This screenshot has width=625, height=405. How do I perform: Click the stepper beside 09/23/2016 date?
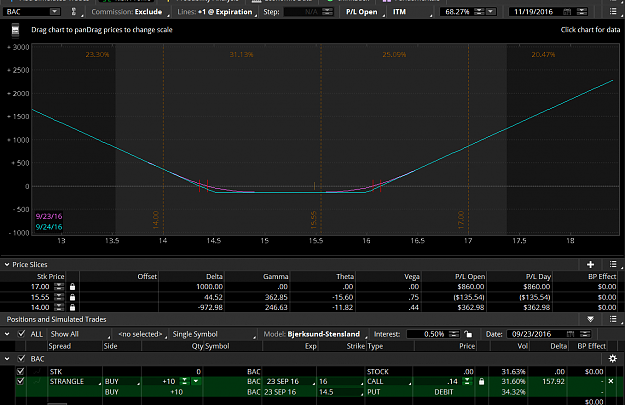tap(585, 334)
